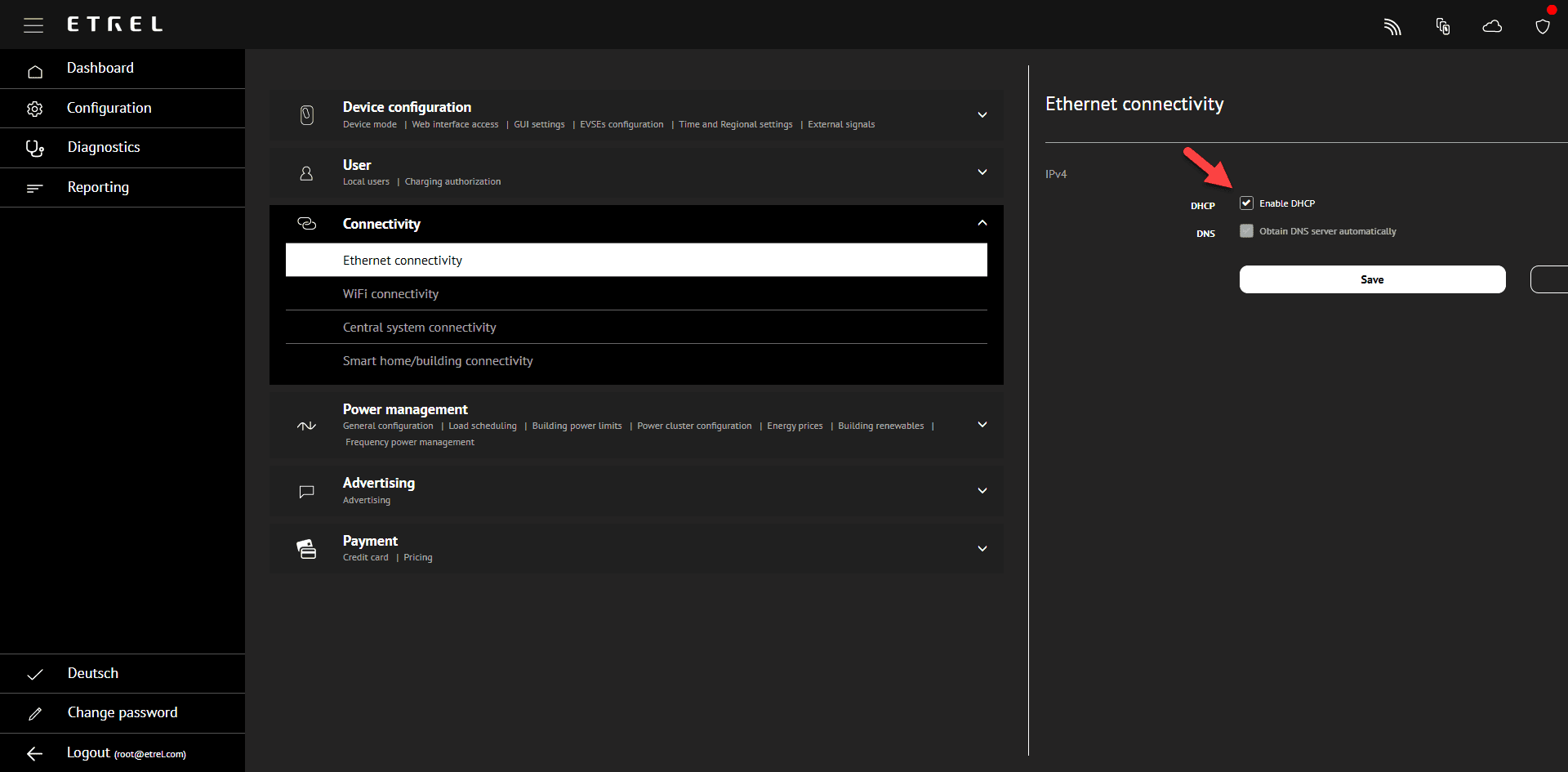Click the shield icon with red notification

pos(1542,27)
